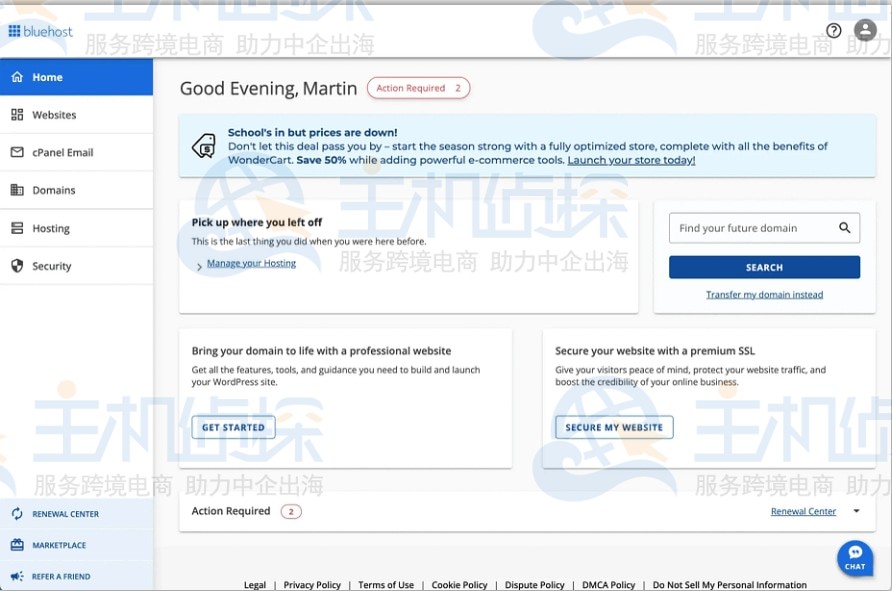The image size is (892, 591).
Task: Click the Action Required badge next to greeting
Action: click(x=418, y=88)
